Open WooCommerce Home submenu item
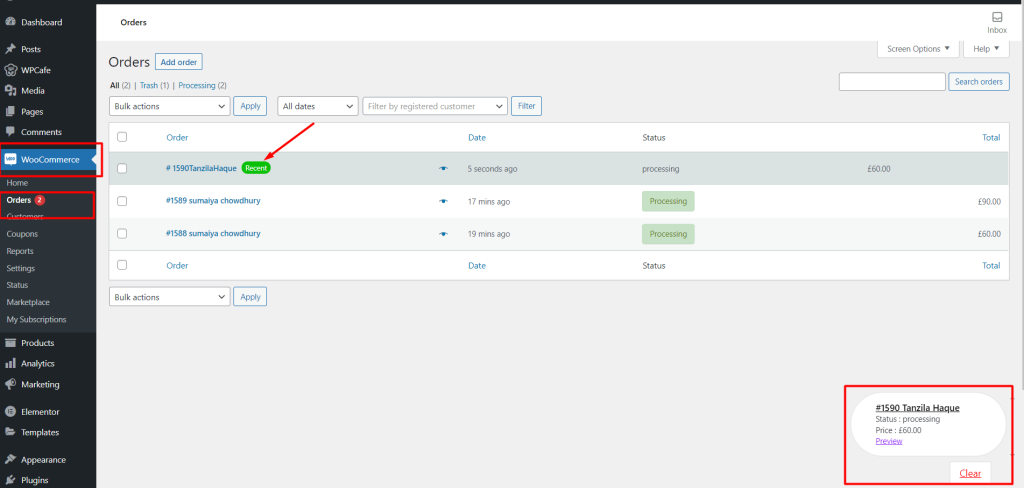The height and width of the screenshot is (488, 1024). point(17,183)
